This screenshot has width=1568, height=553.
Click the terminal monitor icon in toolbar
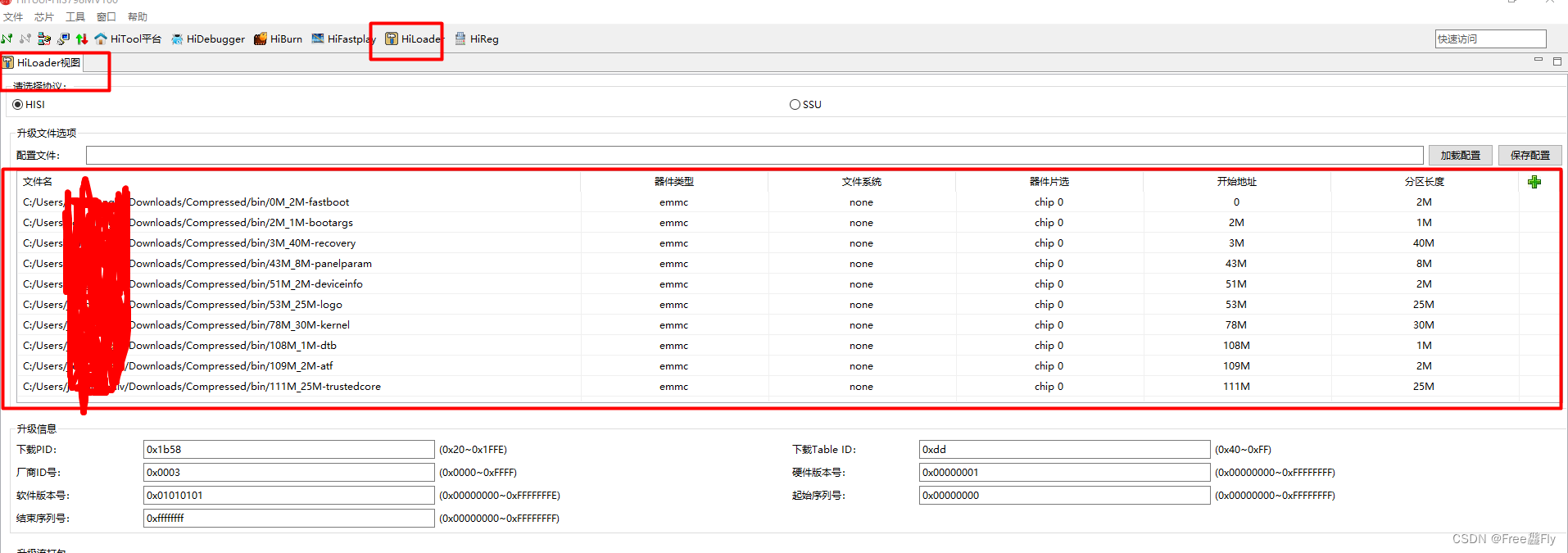[x=63, y=39]
